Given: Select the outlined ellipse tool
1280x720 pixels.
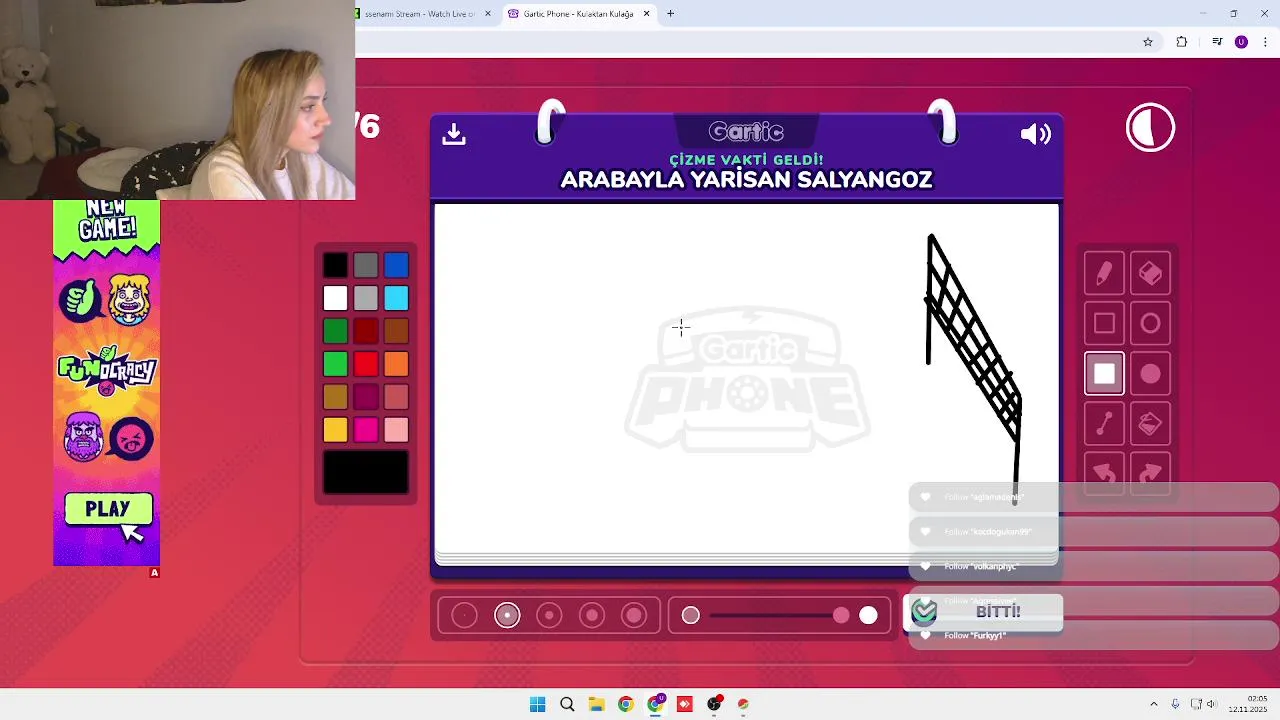Looking at the screenshot, I should (x=1150, y=324).
